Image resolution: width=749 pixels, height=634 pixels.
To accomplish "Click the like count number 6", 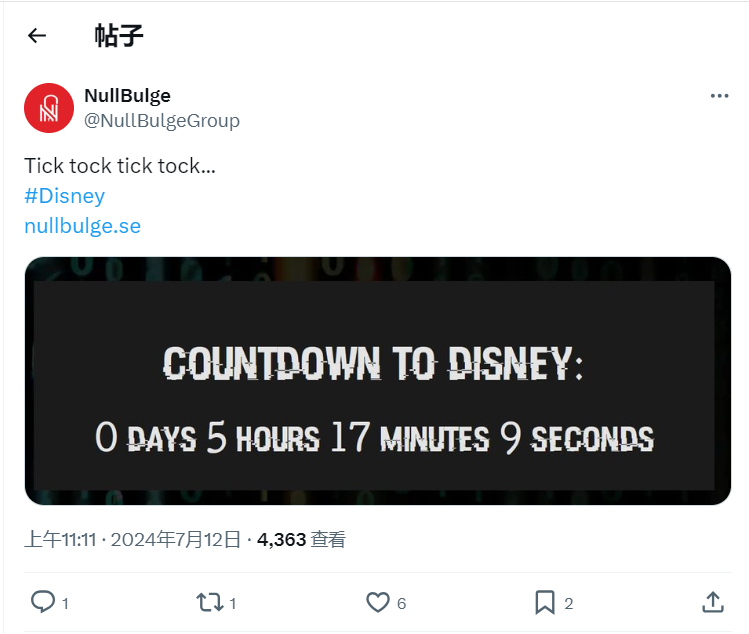I will click(x=401, y=602).
